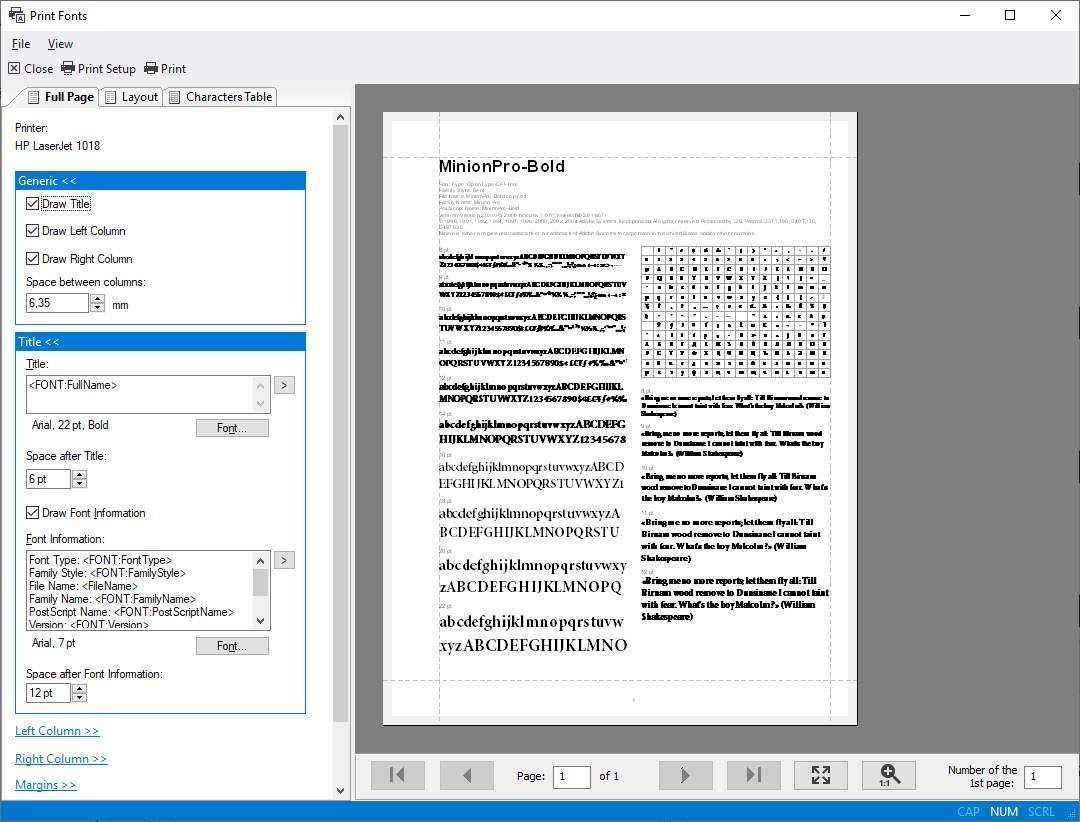The image size is (1080, 822).
Task: Expand the Left Column section
Action: coord(57,730)
